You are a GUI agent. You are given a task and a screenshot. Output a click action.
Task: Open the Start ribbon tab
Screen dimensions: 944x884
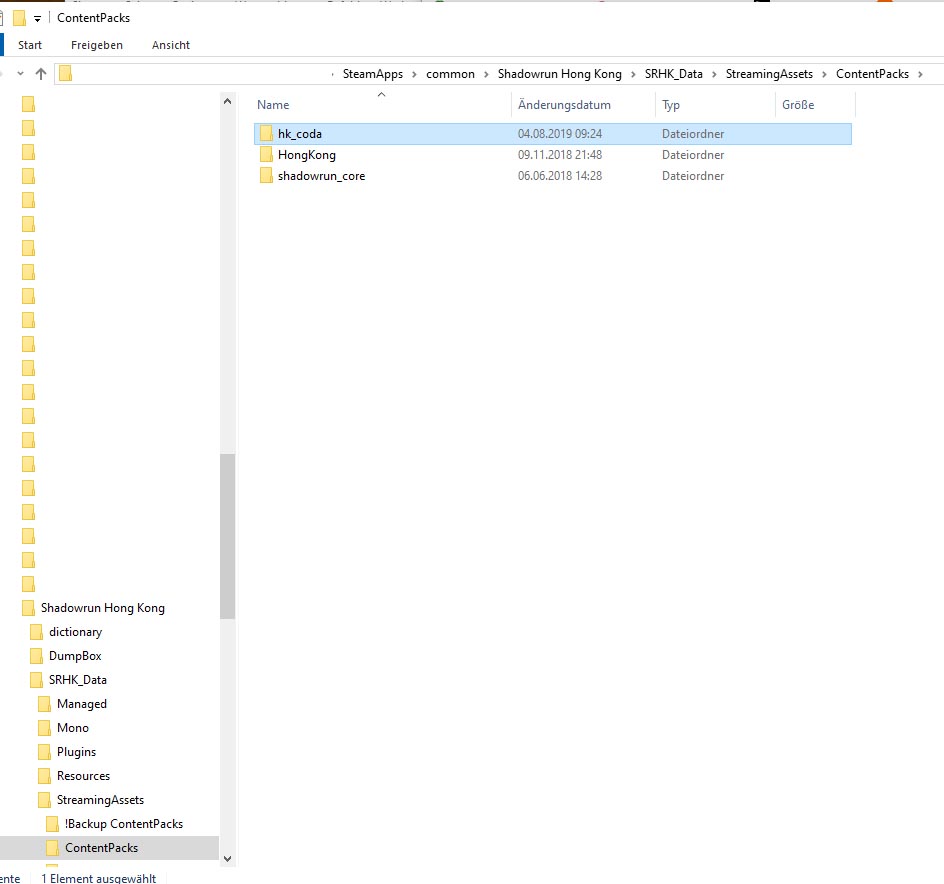pos(30,45)
